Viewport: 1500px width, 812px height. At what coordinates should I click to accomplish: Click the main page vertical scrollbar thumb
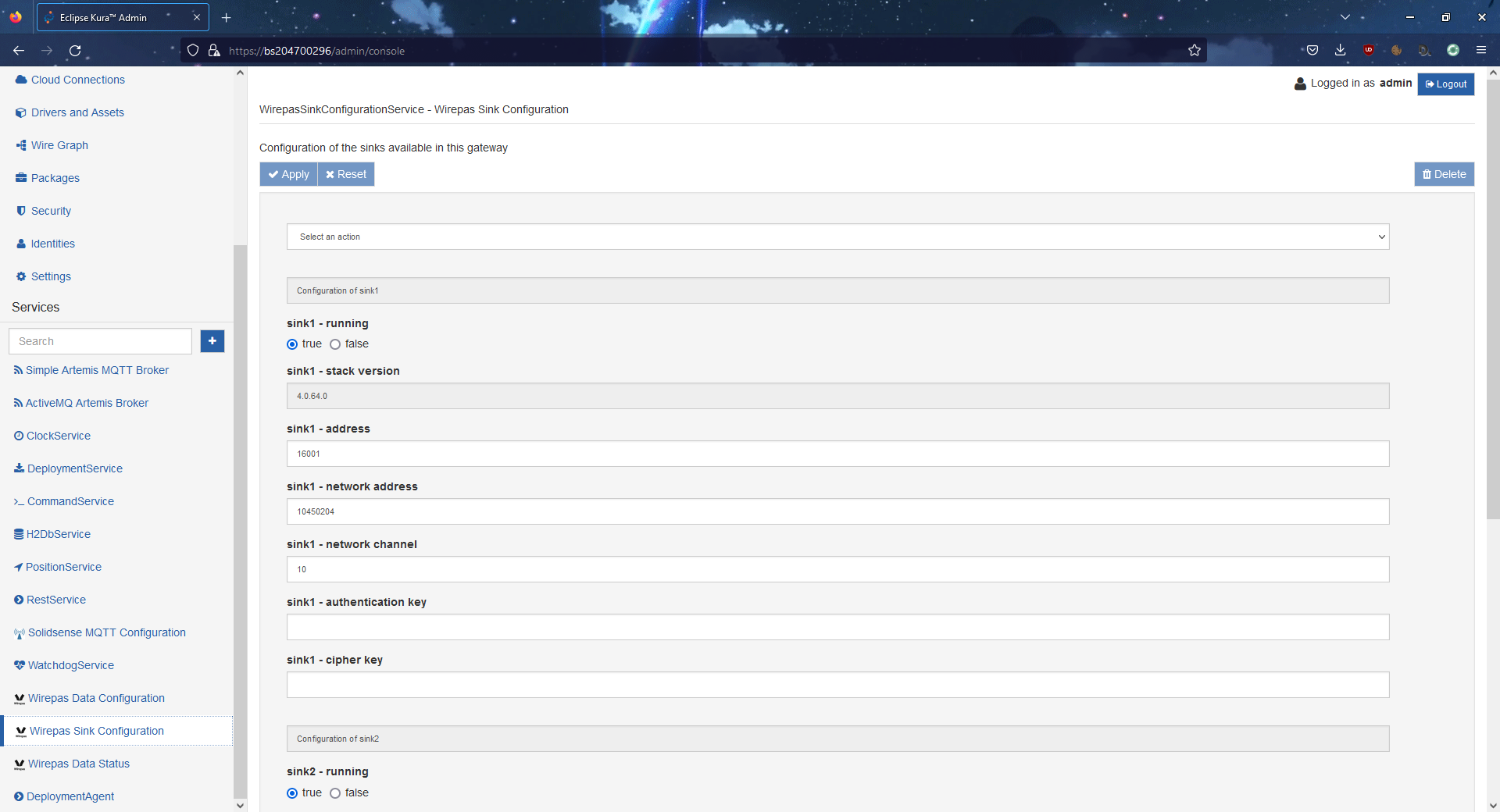click(x=1493, y=298)
